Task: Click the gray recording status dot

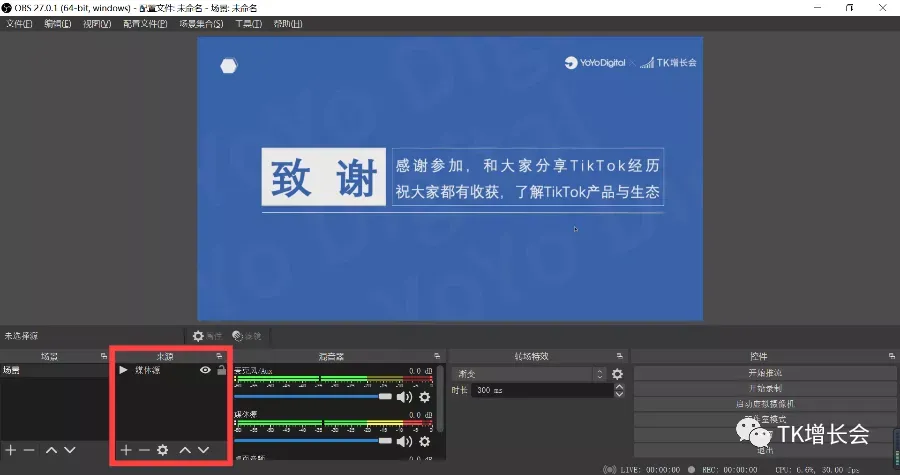Action: pos(692,469)
